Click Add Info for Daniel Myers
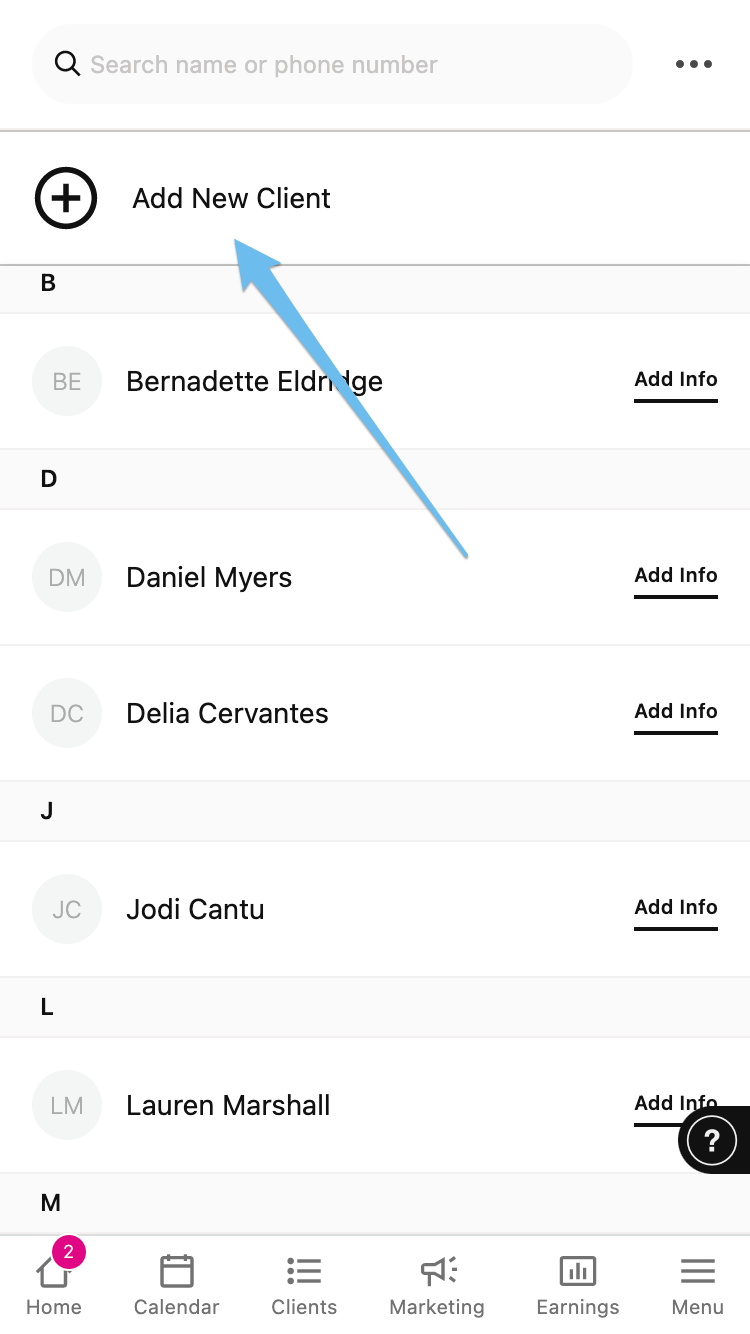Screen dimensions: 750x1334 click(676, 576)
